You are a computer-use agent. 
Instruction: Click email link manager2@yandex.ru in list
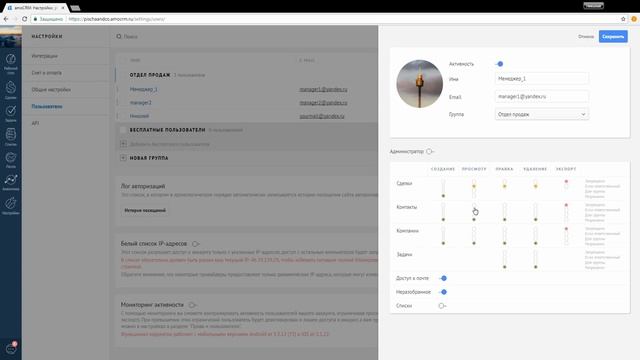(x=323, y=102)
